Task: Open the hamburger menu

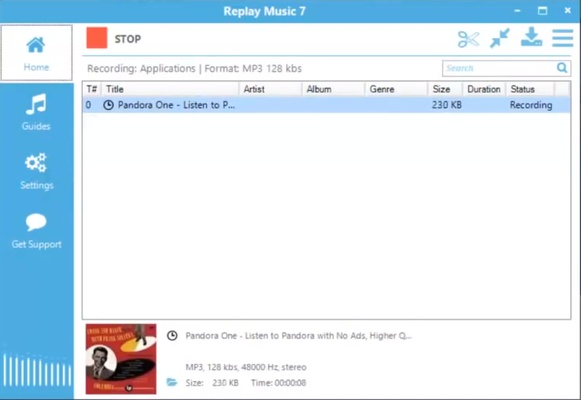Action: pyautogui.click(x=562, y=38)
